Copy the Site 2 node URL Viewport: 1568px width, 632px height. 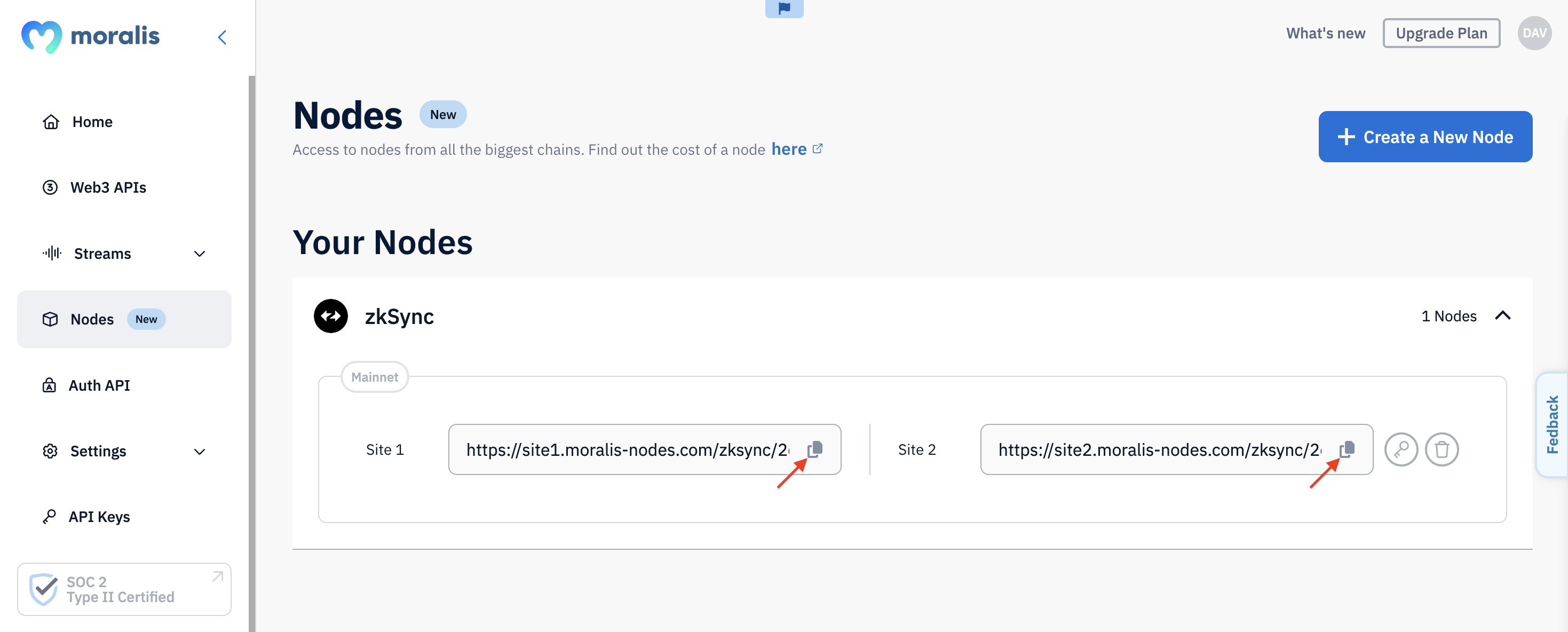(1347, 449)
